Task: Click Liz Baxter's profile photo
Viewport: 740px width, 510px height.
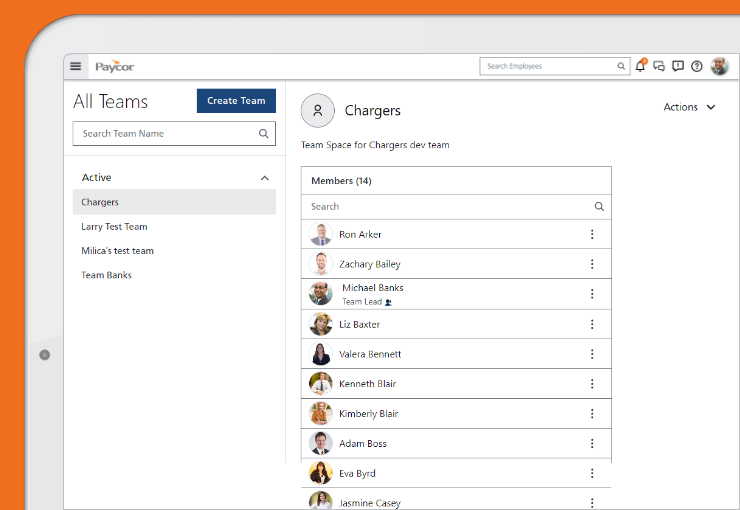Action: pos(320,324)
